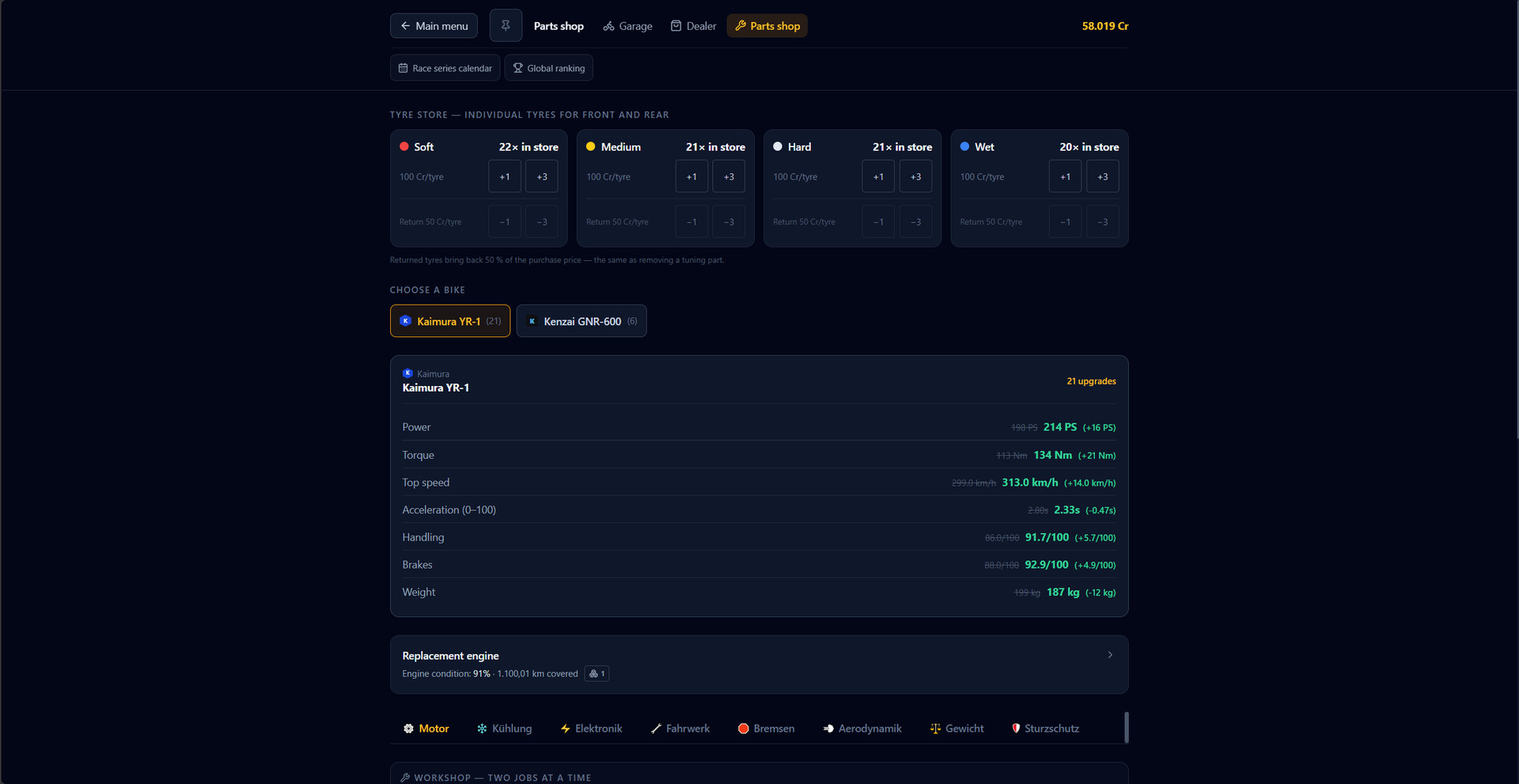Click the scales icon on Gewicht

click(935, 729)
